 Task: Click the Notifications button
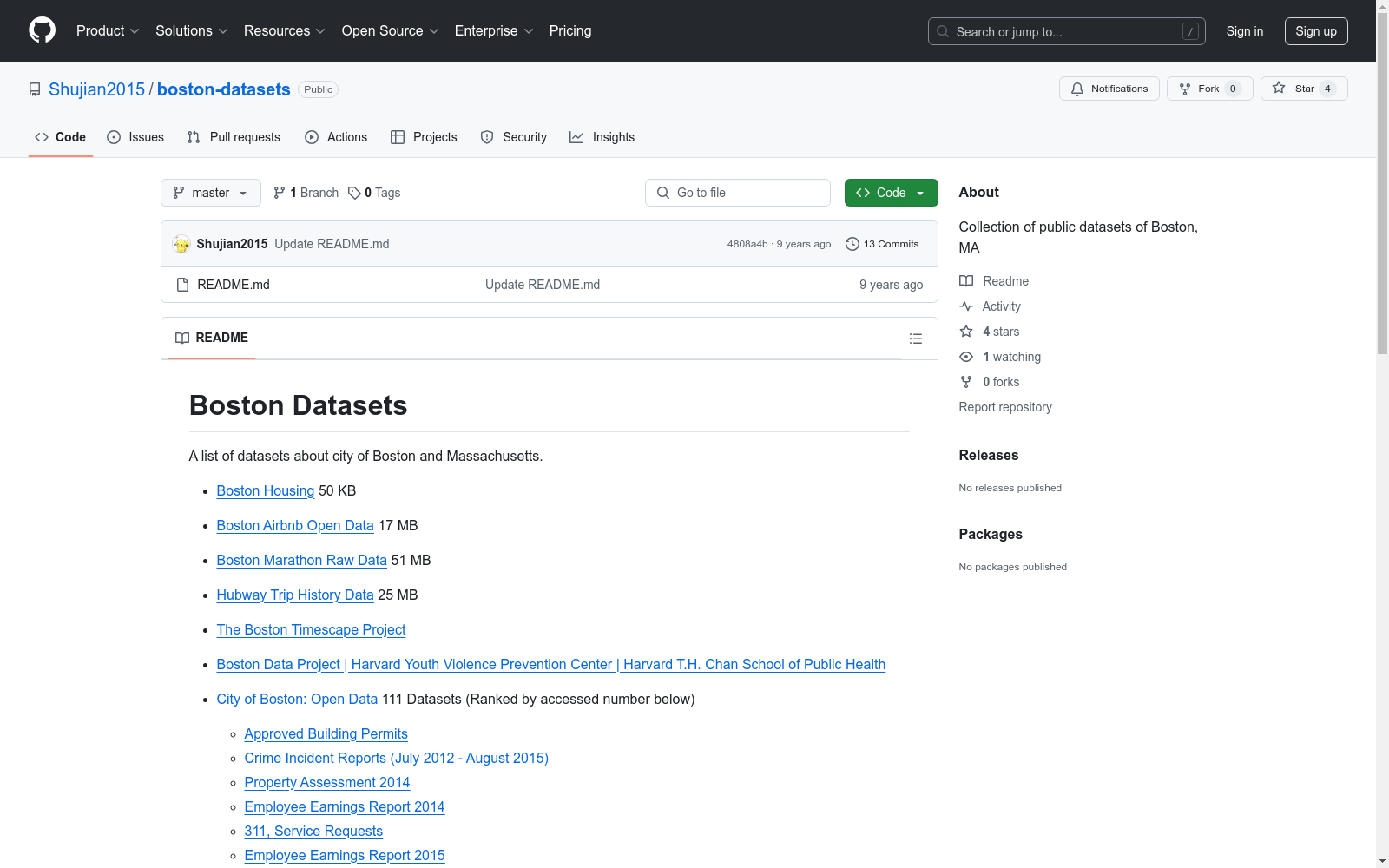click(x=1109, y=89)
